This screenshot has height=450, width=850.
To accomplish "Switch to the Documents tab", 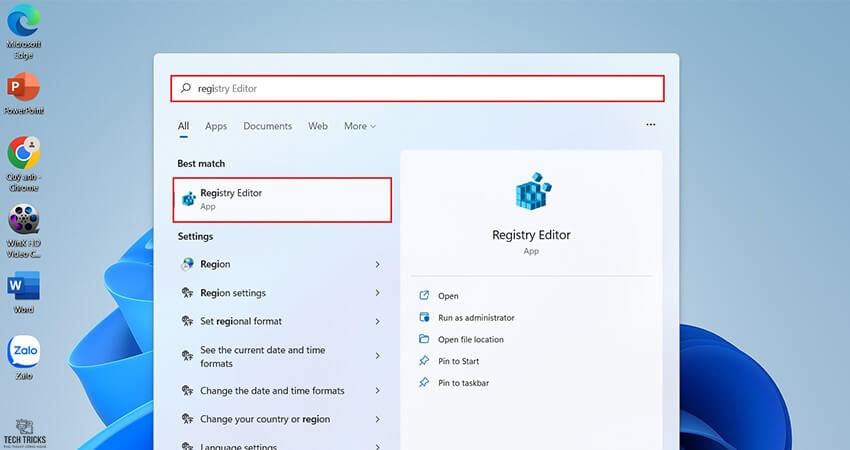I will [x=267, y=126].
